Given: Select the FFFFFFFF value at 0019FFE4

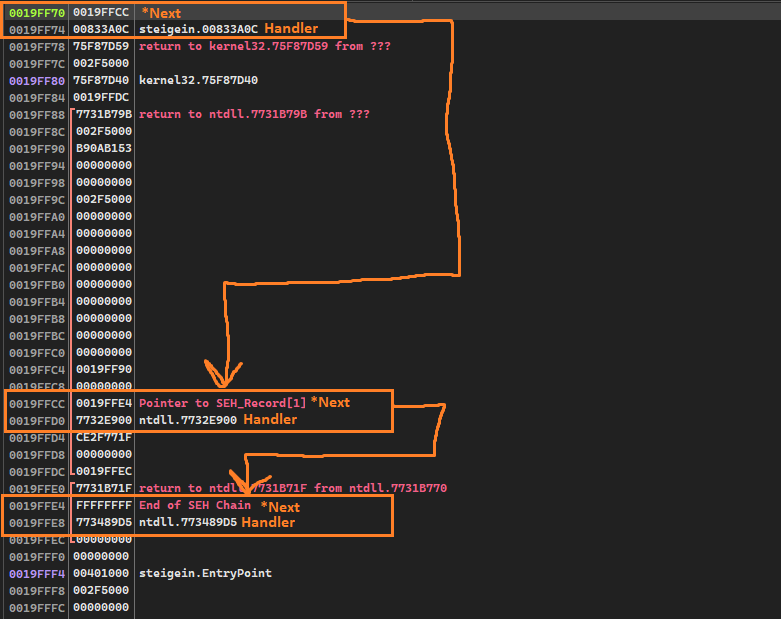Looking at the screenshot, I should click(x=103, y=505).
